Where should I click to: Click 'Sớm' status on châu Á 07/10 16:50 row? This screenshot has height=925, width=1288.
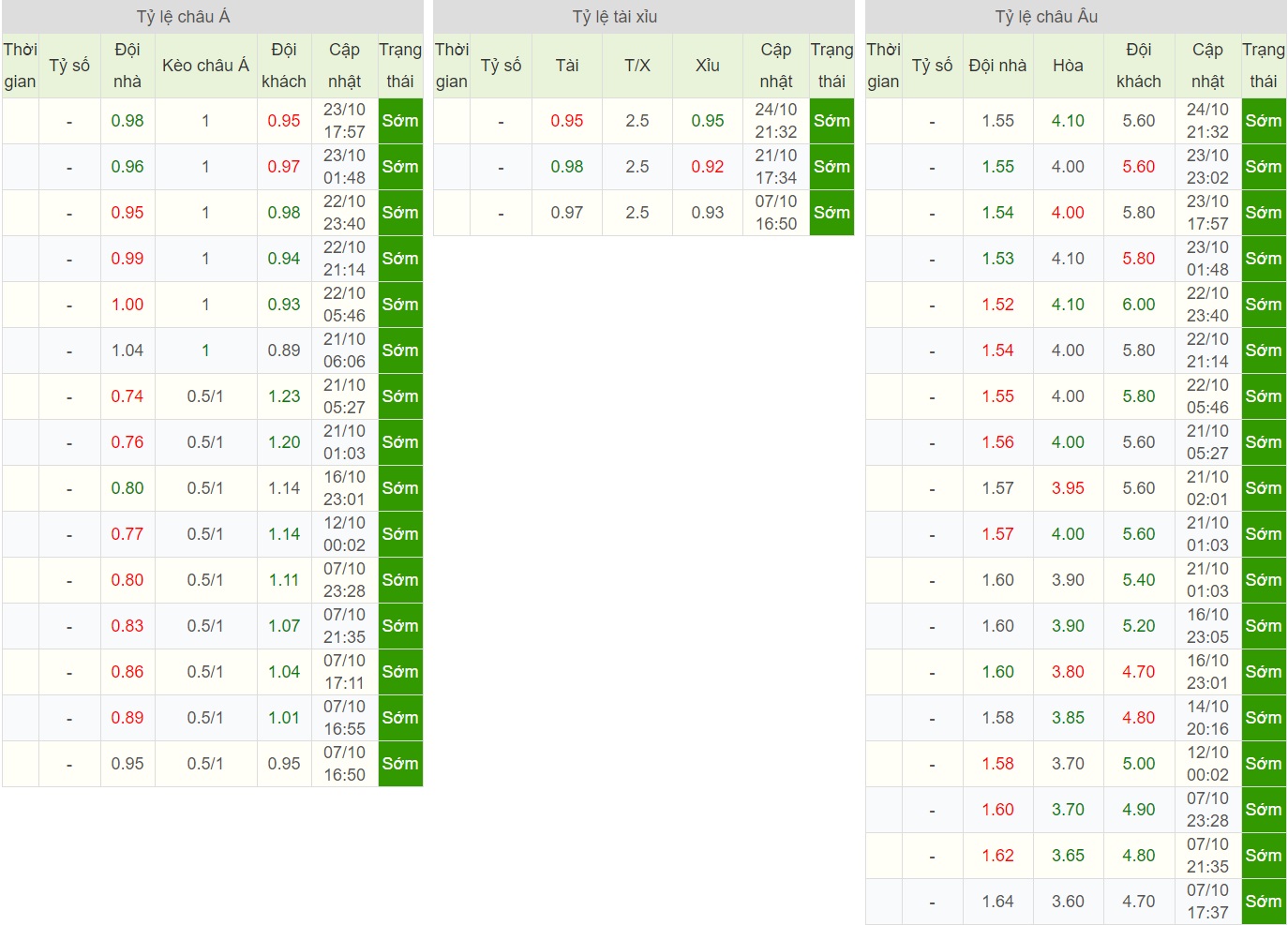coord(400,764)
